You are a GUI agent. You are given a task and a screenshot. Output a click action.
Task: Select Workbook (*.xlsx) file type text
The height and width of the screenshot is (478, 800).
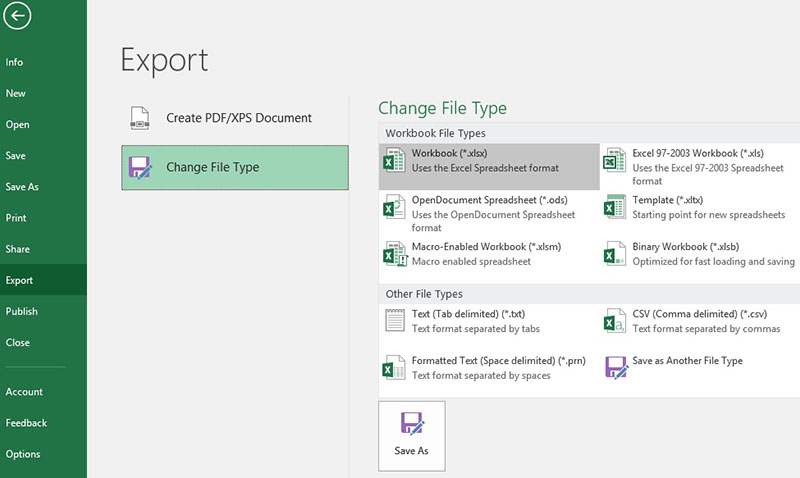point(449,153)
